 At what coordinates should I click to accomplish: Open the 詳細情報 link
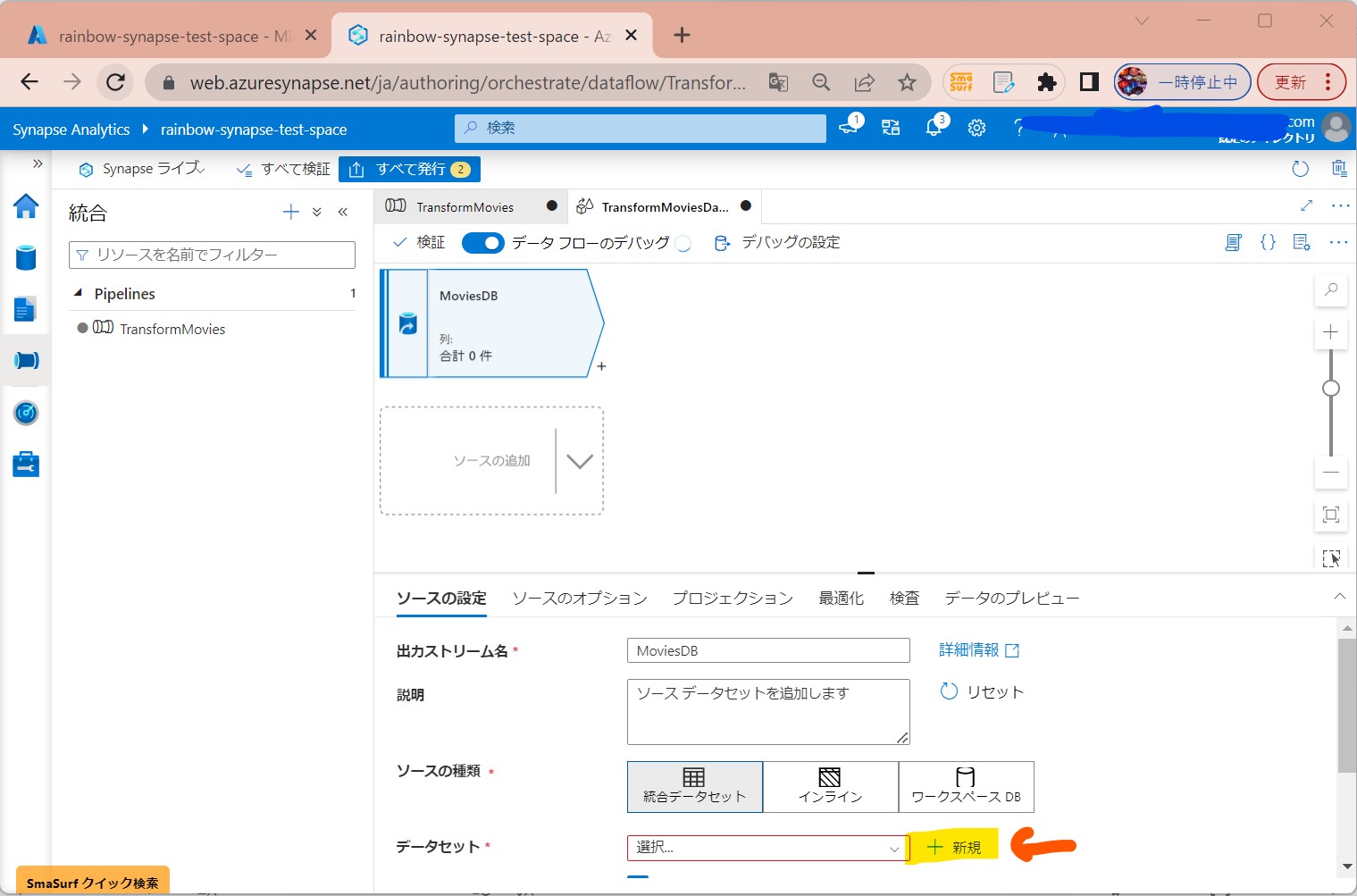pos(979,650)
